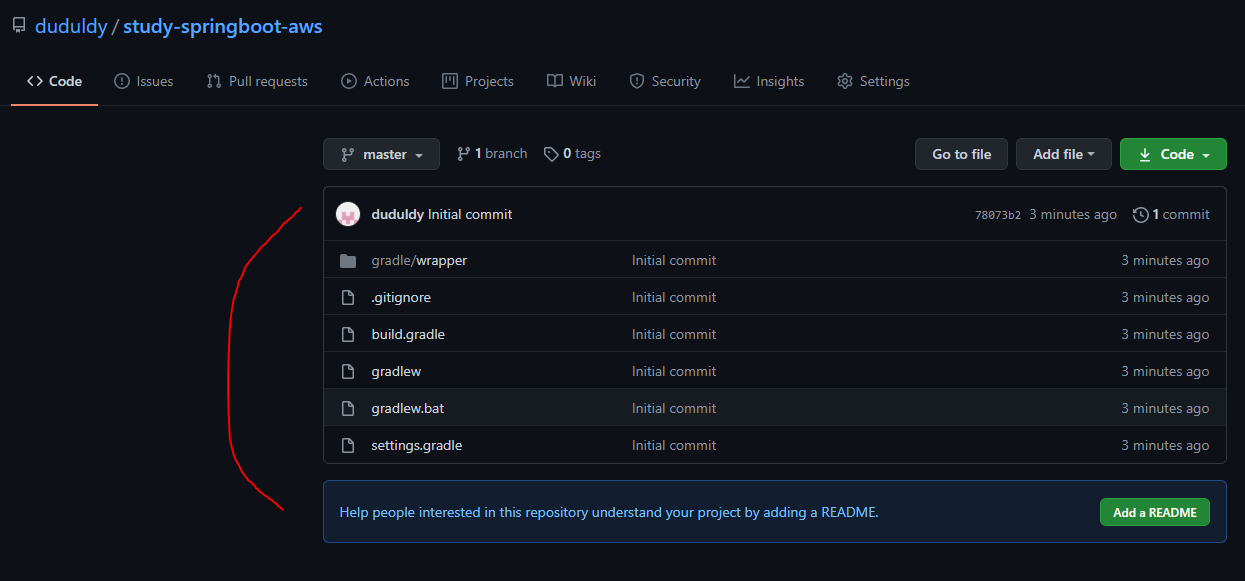Open the gradle/wrapper folder
Screen dimensions: 1245x581
coord(419,260)
